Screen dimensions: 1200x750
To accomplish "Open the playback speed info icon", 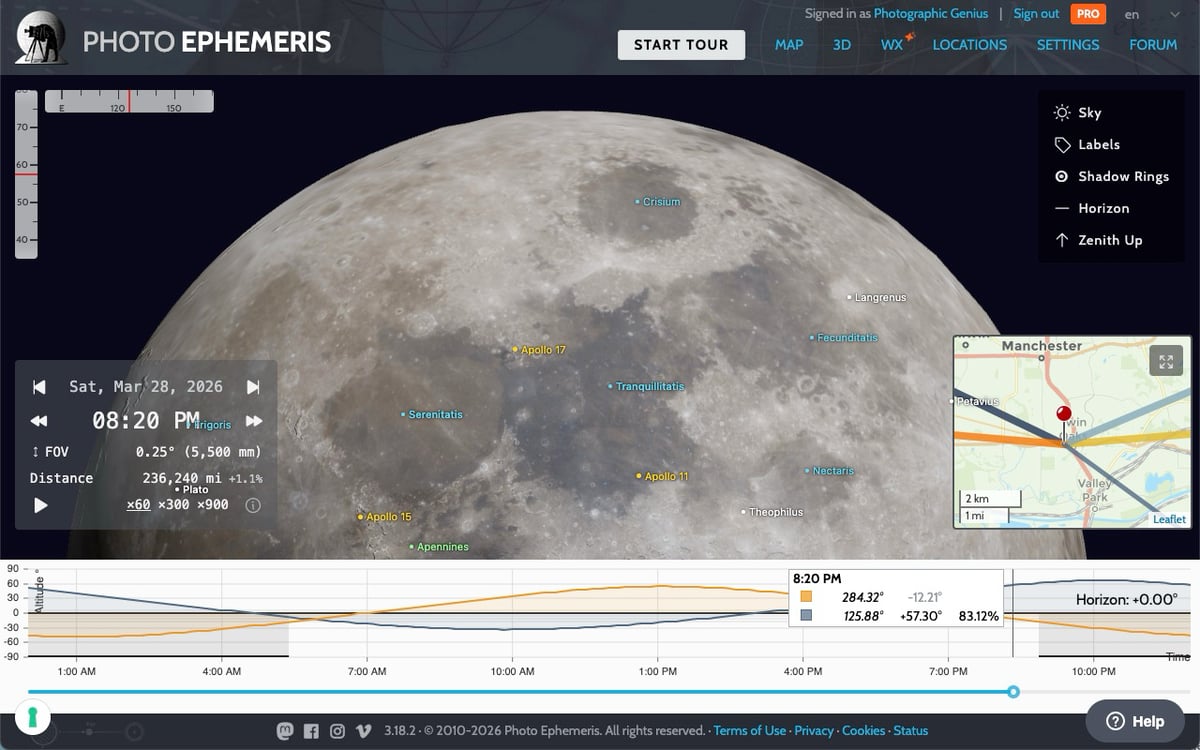I will click(253, 505).
